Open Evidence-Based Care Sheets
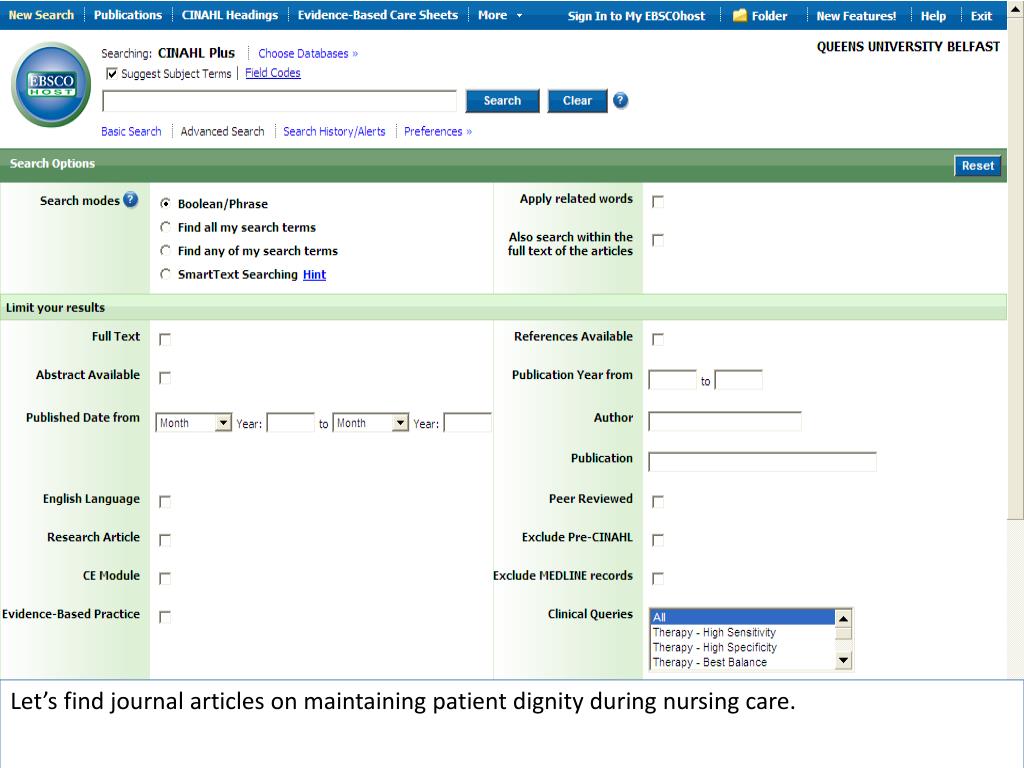Image resolution: width=1024 pixels, height=768 pixels. click(377, 15)
